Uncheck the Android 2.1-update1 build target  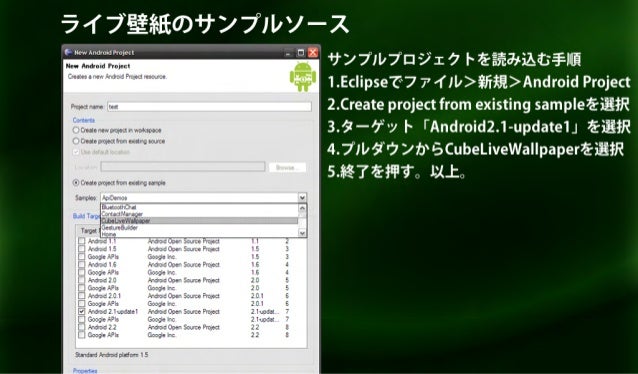82,311
